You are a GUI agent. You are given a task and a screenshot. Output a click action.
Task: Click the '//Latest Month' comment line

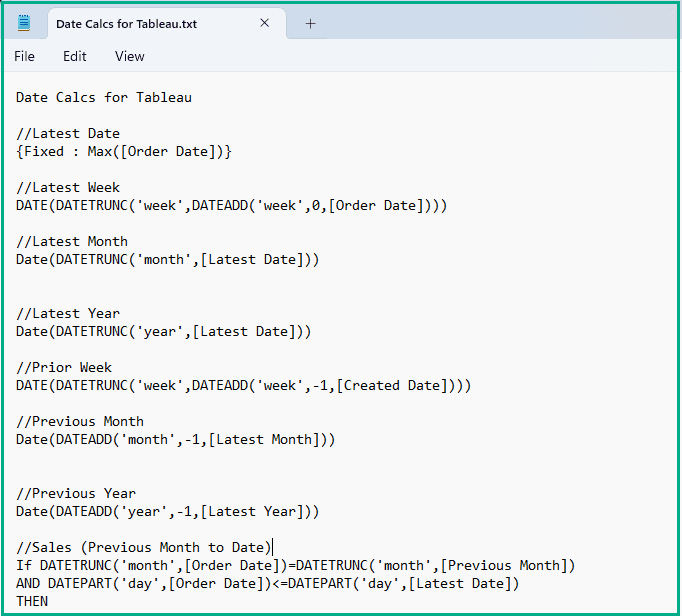tap(72, 241)
